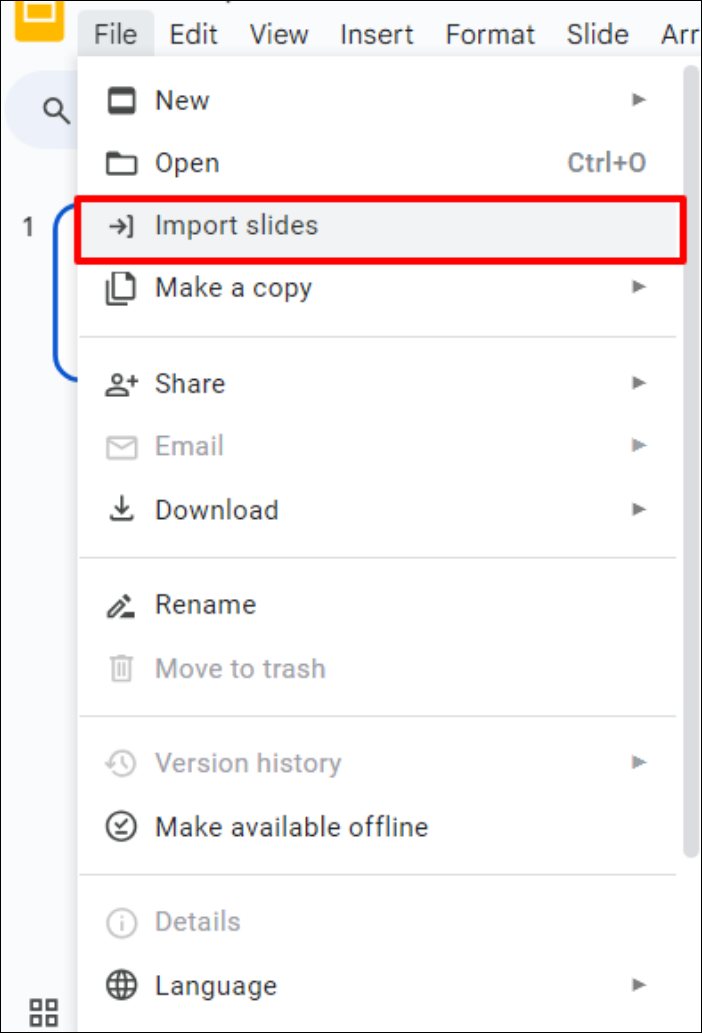Image resolution: width=702 pixels, height=1033 pixels.
Task: Toggle Make available offline
Action: point(290,827)
